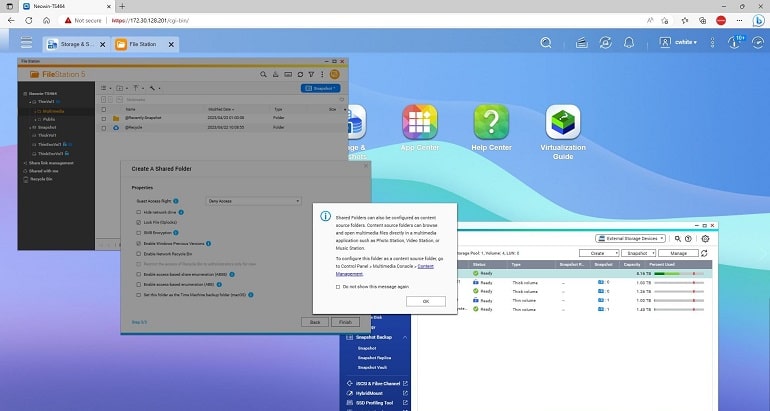Collapse the Snapshot Backup sidebar section
The image size is (770, 411).
(x=405, y=337)
